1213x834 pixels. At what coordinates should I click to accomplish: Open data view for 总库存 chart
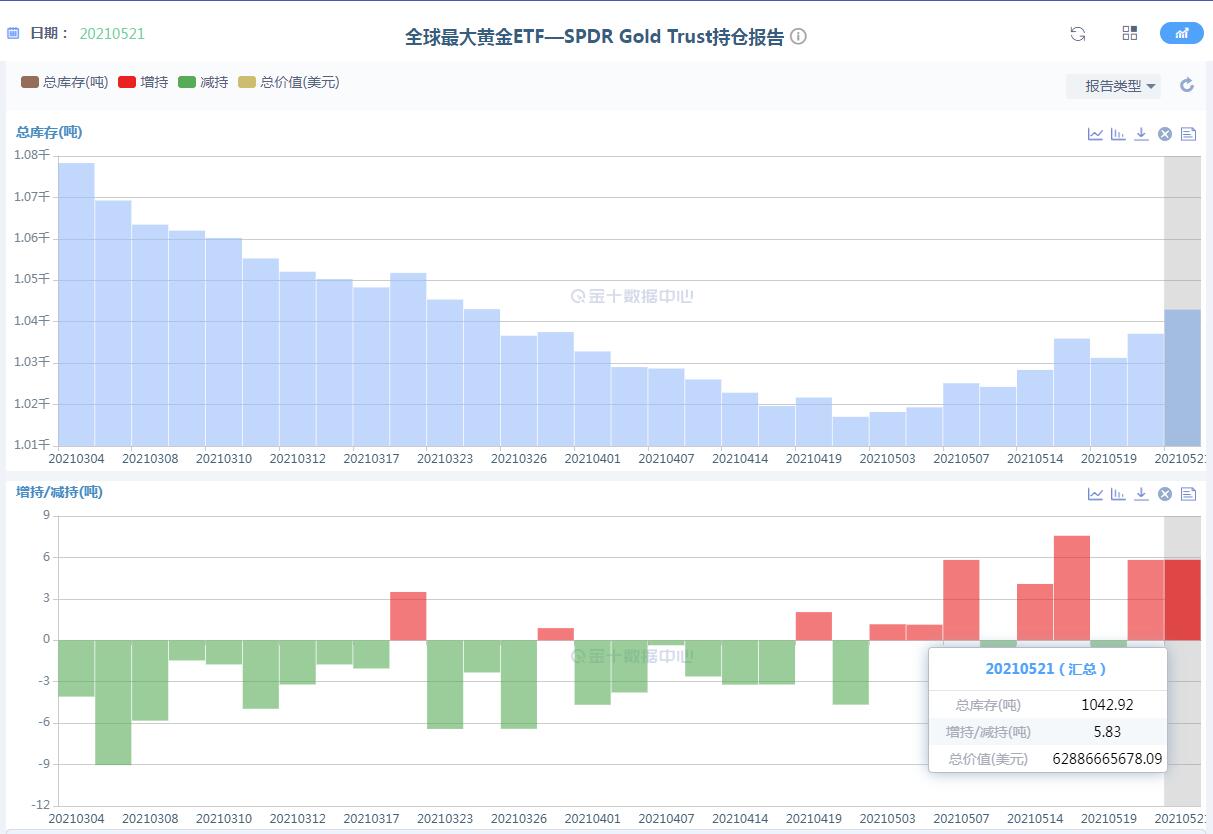pos(1188,134)
